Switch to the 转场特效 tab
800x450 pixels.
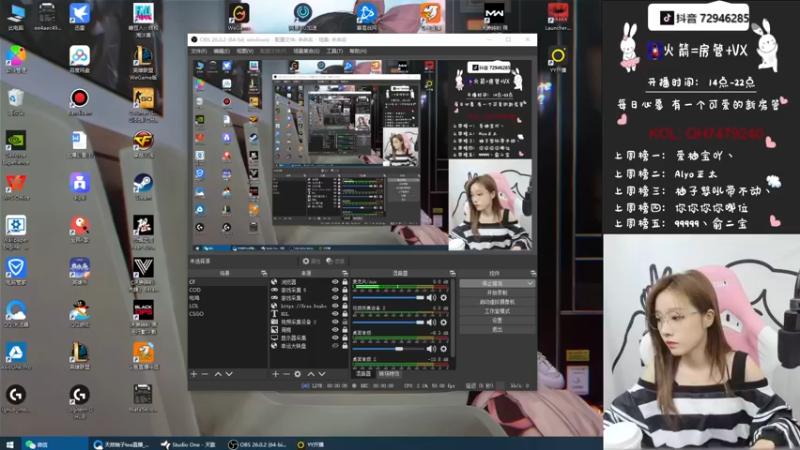389,374
